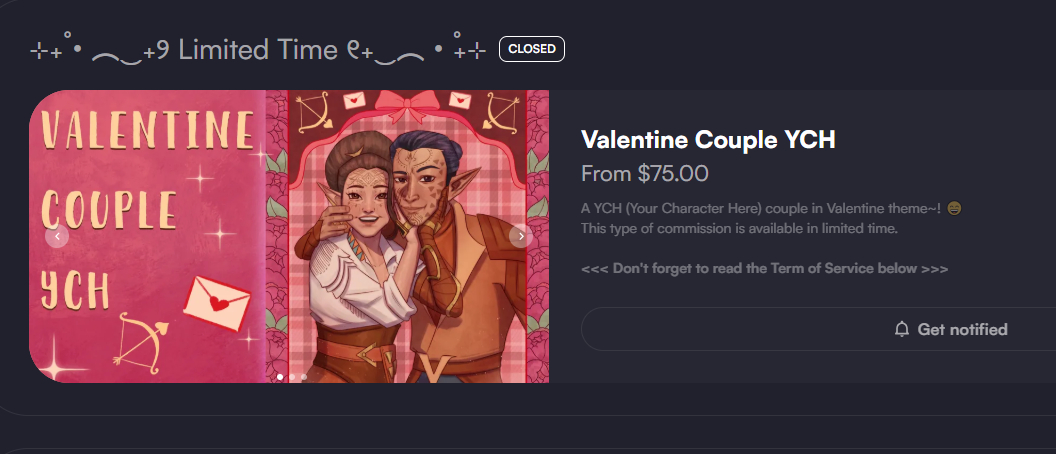Screen dimensions: 1056x454
Task: Select the first carousel indicator dot
Action: point(280,377)
